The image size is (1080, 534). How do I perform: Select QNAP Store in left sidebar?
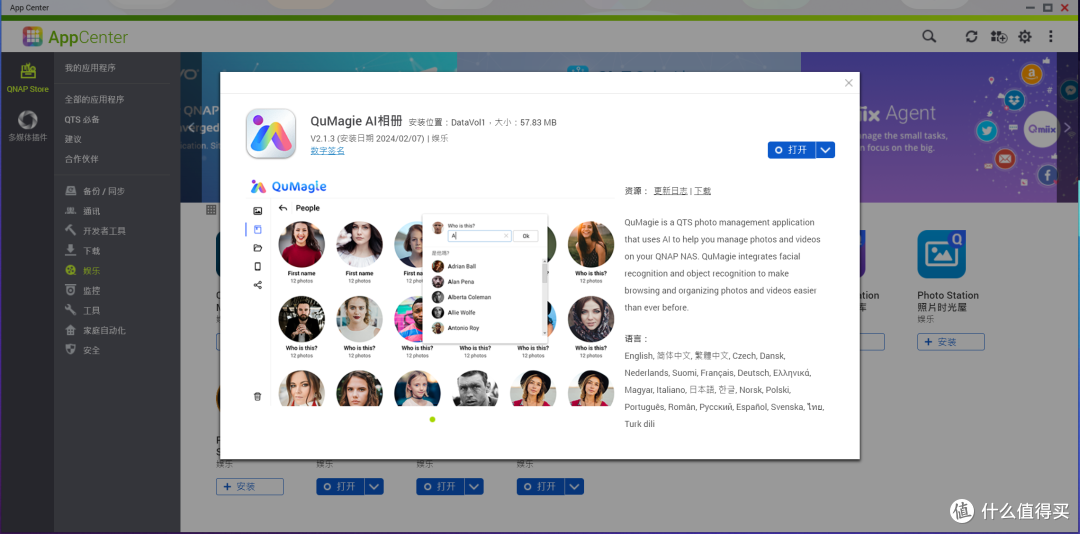click(x=28, y=78)
